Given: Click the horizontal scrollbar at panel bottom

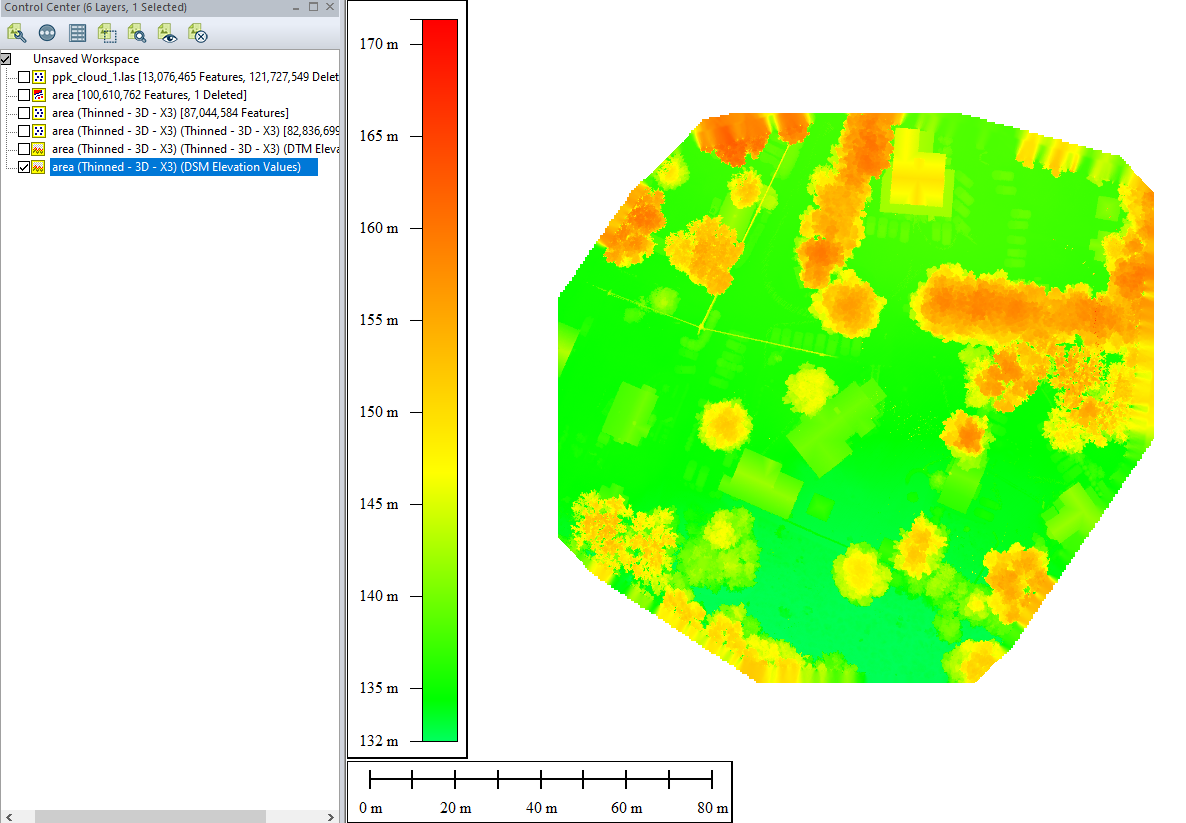Looking at the screenshot, I should pyautogui.click(x=150, y=816).
